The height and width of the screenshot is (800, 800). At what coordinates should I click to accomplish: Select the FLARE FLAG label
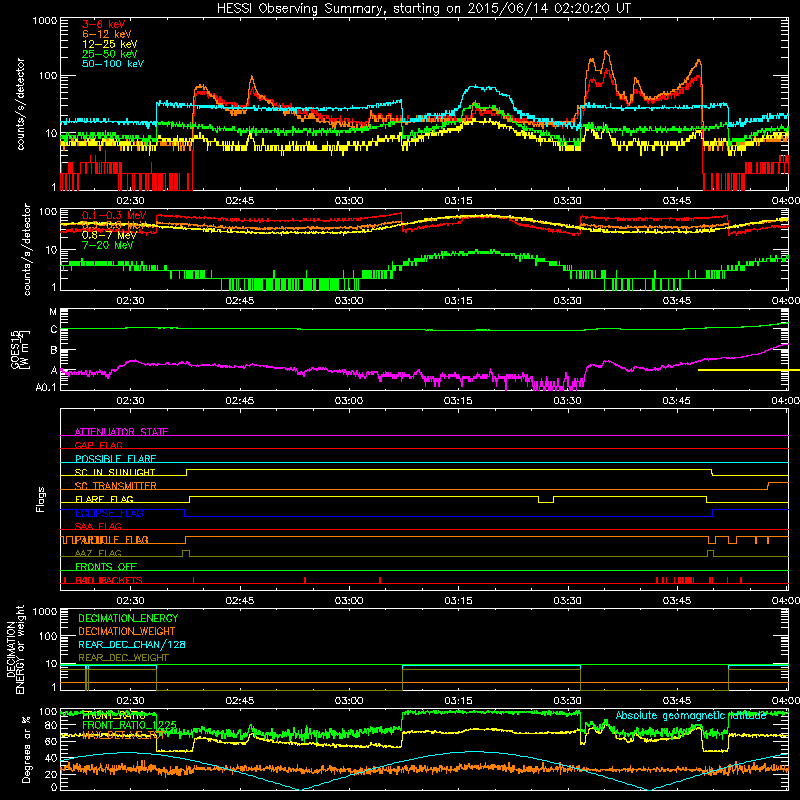coord(104,499)
